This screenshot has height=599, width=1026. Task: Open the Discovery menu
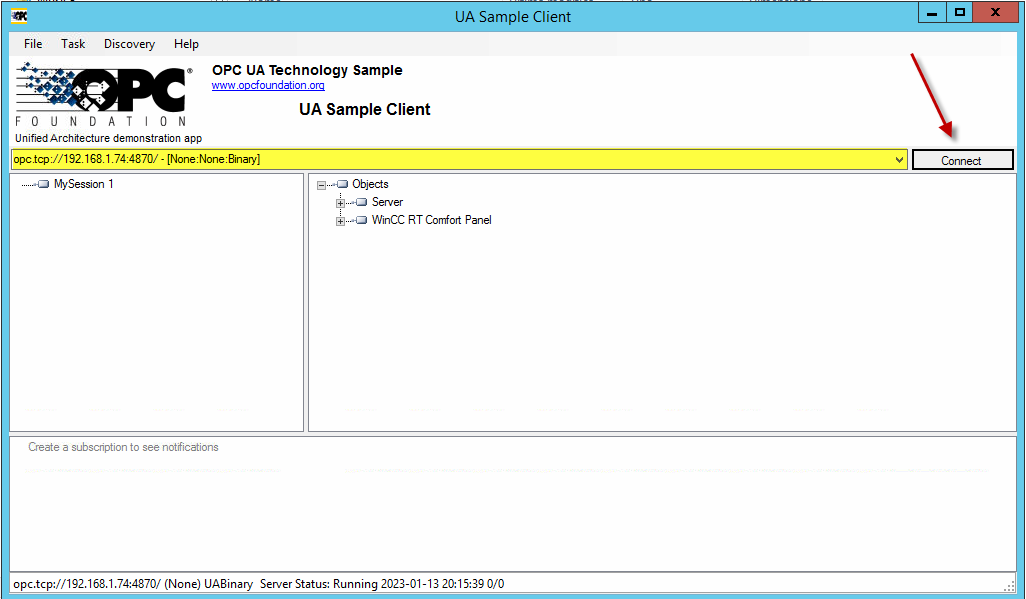(x=129, y=44)
